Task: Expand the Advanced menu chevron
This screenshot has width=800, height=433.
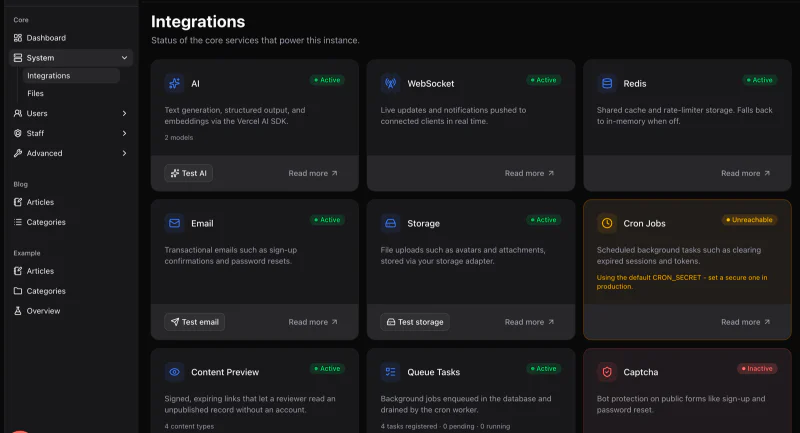Action: 124,153
